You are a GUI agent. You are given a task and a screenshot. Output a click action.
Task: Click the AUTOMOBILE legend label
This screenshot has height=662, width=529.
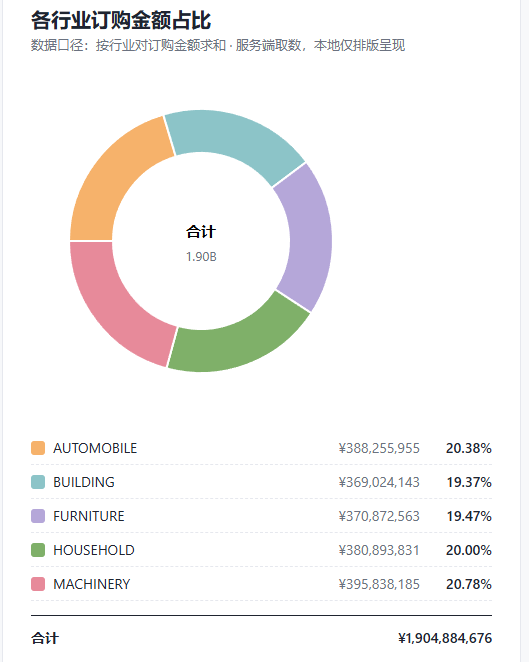[x=95, y=448]
